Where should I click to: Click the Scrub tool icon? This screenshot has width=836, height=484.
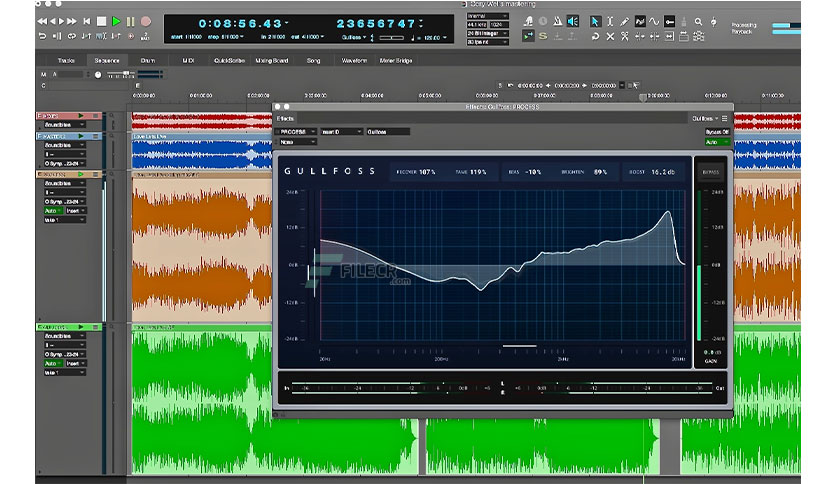pyautogui.click(x=713, y=21)
